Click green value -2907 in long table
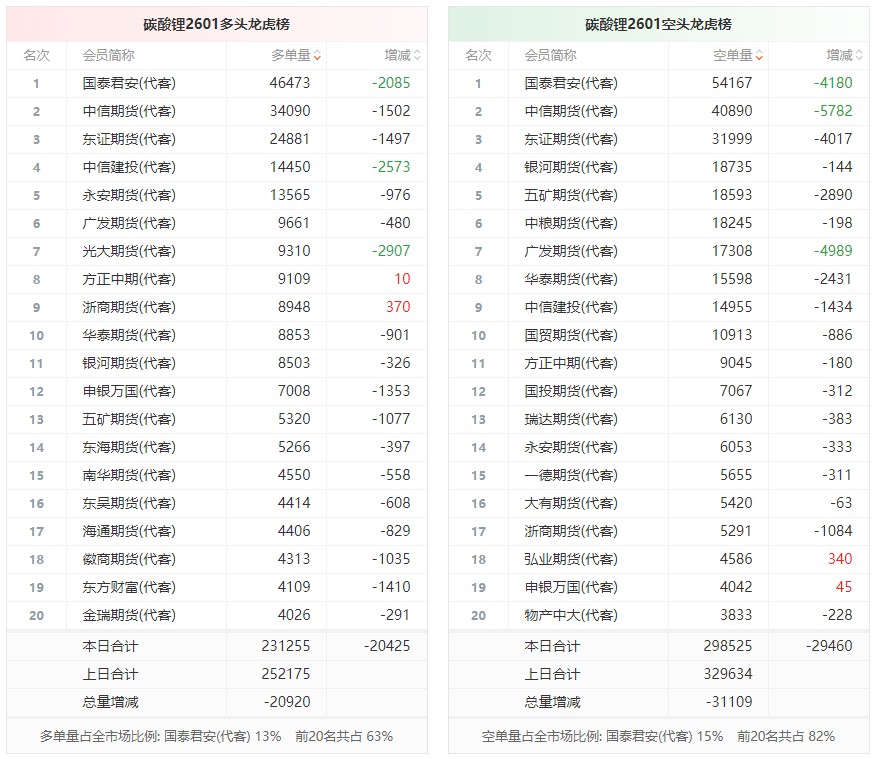The height and width of the screenshot is (759, 876). (391, 251)
